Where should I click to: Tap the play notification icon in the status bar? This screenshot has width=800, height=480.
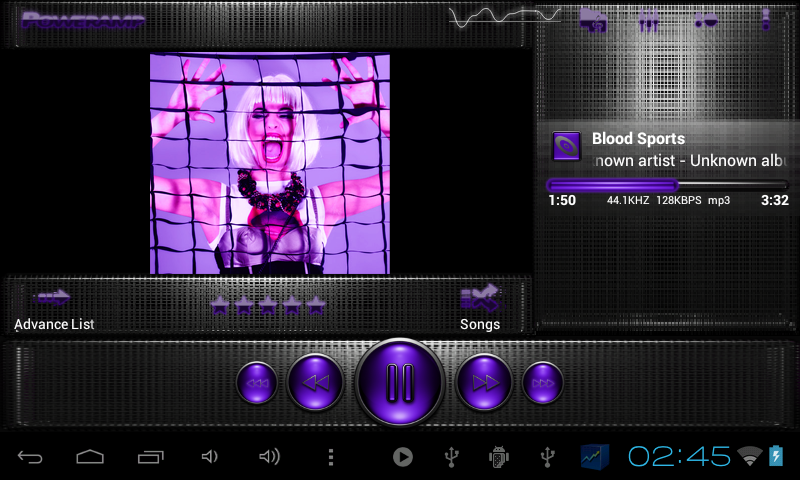tap(403, 457)
